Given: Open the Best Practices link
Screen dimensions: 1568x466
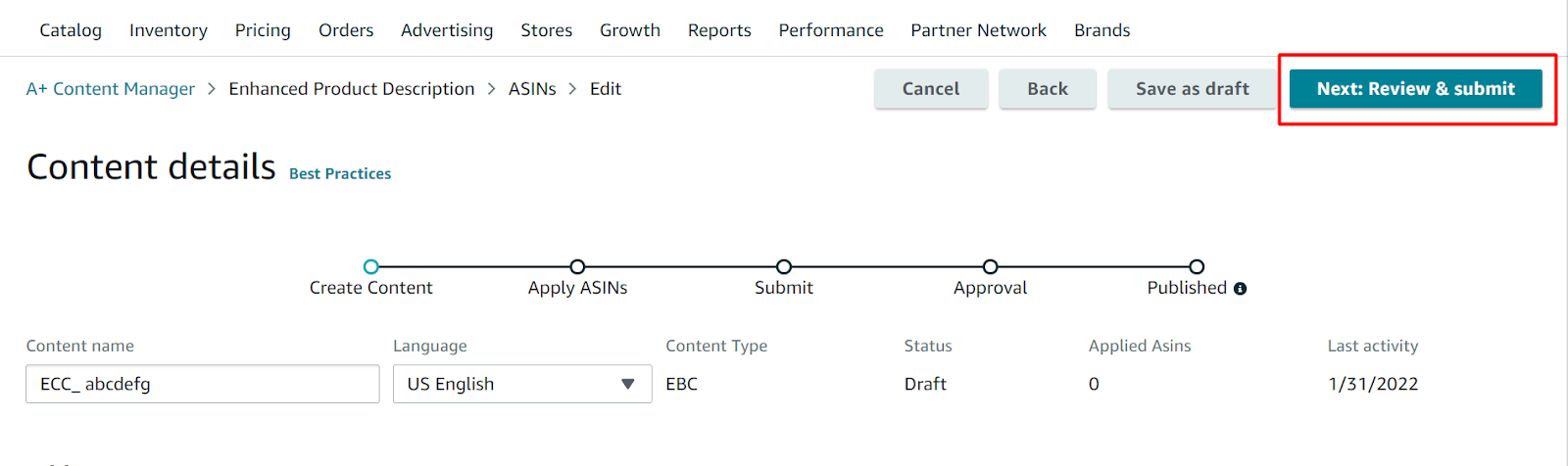Looking at the screenshot, I should click(340, 173).
